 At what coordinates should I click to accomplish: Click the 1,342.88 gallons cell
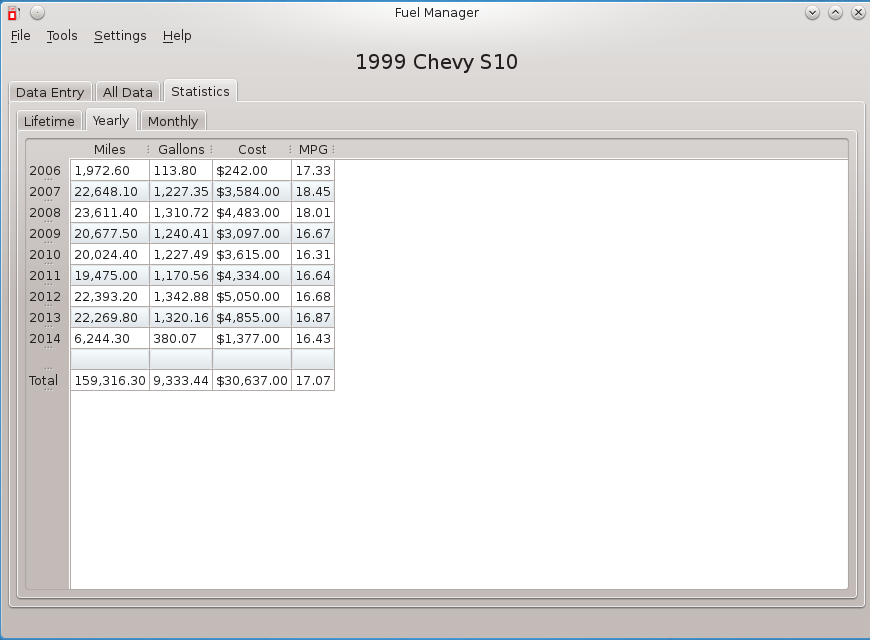coord(181,297)
